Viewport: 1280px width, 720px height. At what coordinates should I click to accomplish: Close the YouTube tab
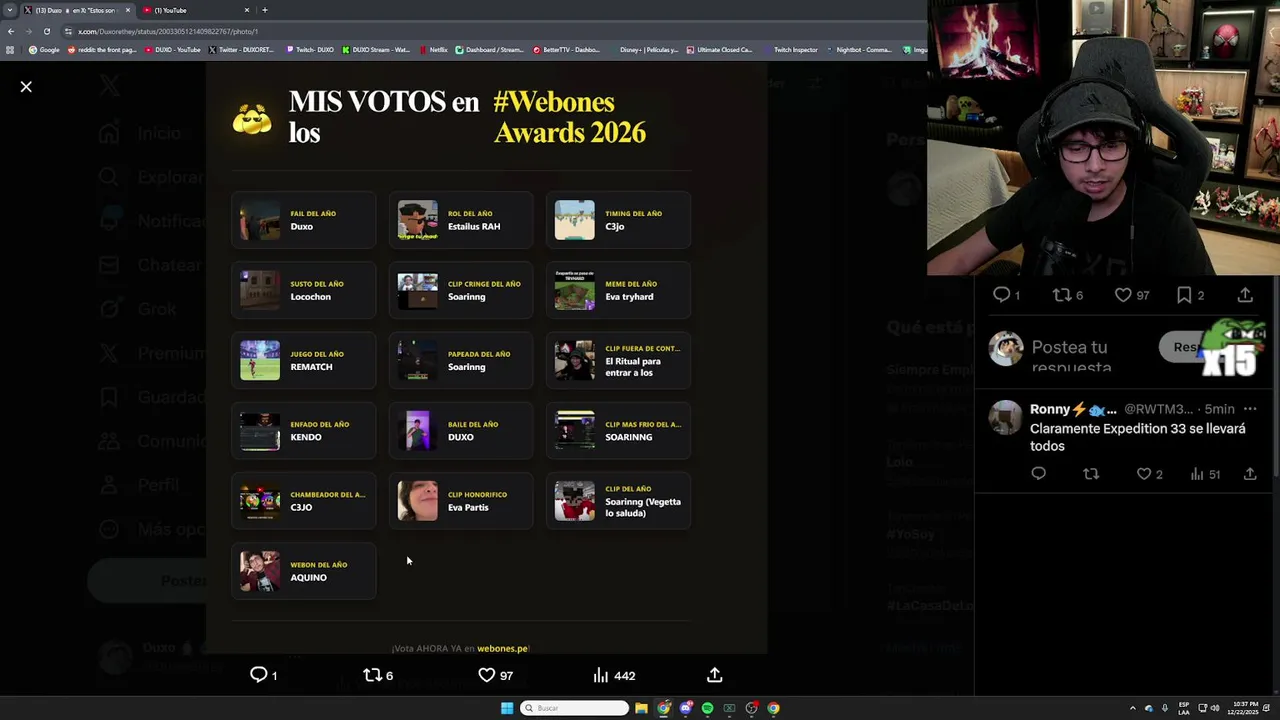click(247, 10)
